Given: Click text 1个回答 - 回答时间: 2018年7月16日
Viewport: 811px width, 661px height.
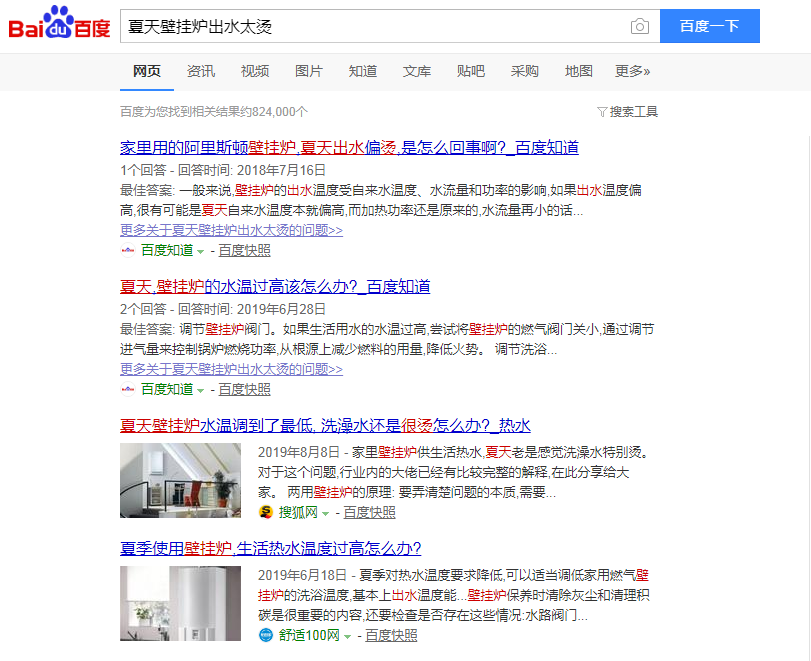Looking at the screenshot, I should point(223,170).
